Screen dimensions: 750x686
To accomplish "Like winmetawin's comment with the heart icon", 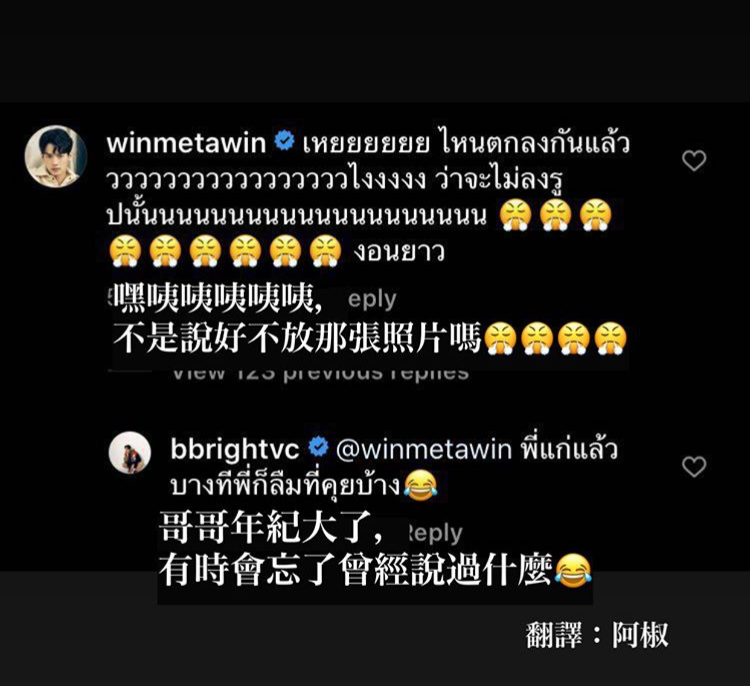I will pos(694,161).
